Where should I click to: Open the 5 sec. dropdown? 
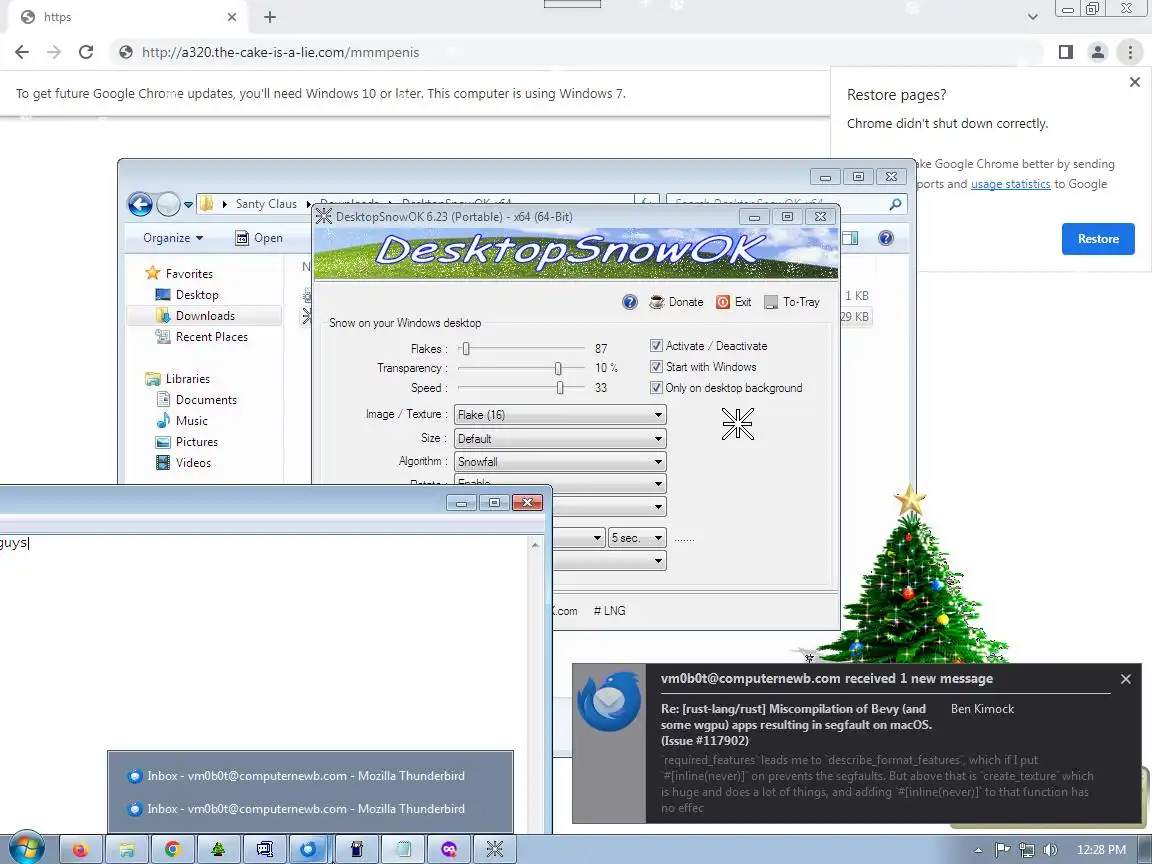(637, 538)
